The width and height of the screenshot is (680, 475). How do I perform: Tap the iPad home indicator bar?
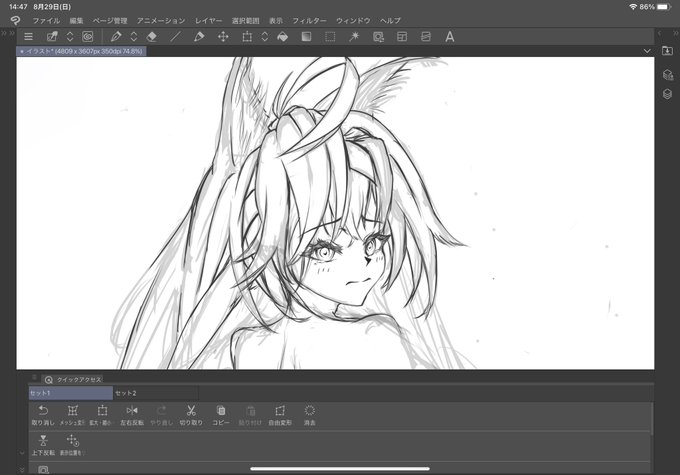(340, 468)
